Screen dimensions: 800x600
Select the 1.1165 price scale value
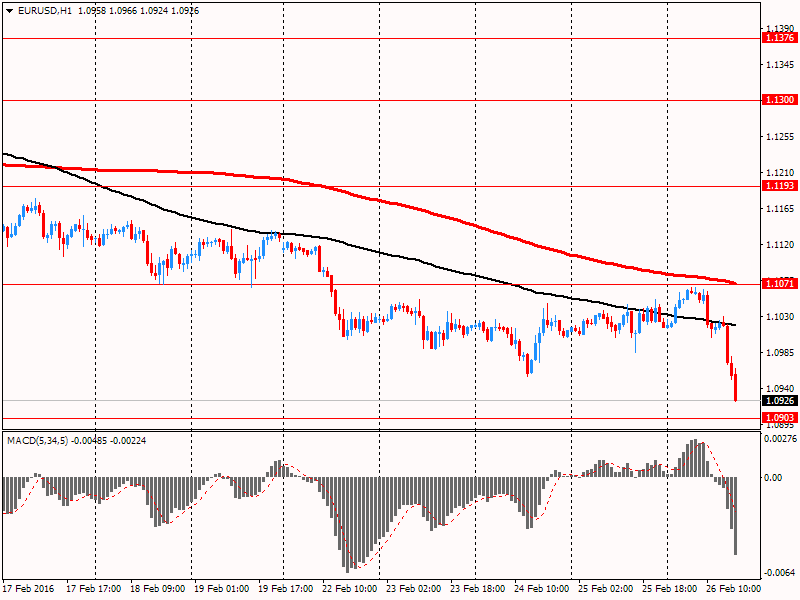(780, 209)
